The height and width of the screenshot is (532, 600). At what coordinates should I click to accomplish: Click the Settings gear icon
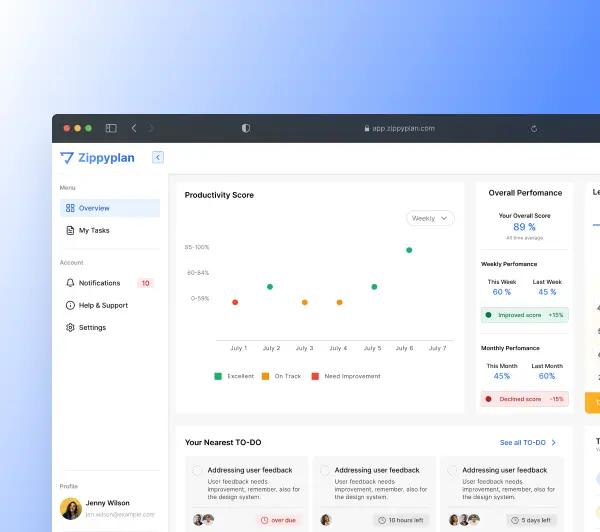coord(70,327)
